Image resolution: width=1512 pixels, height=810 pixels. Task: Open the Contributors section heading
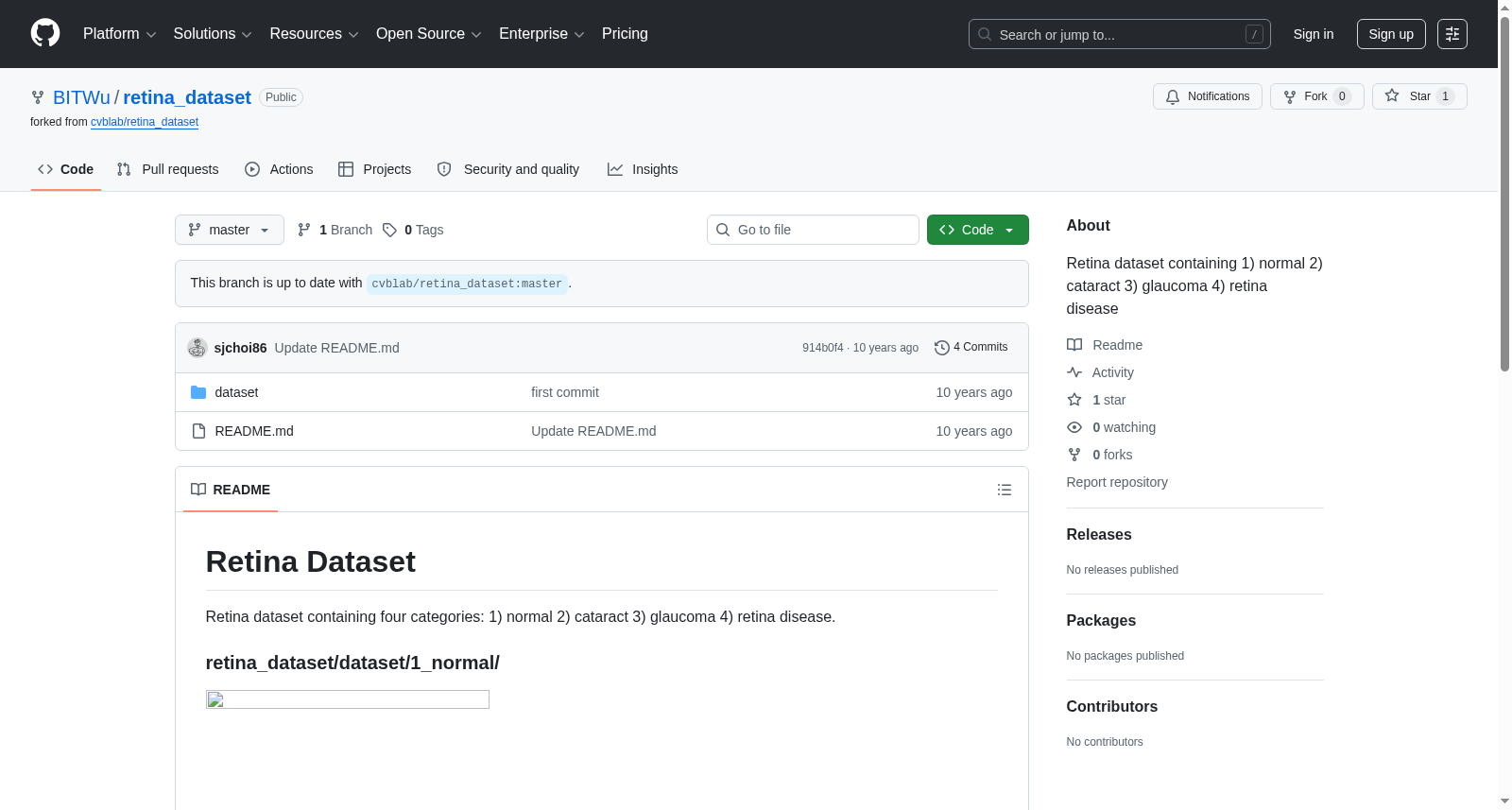1112,707
